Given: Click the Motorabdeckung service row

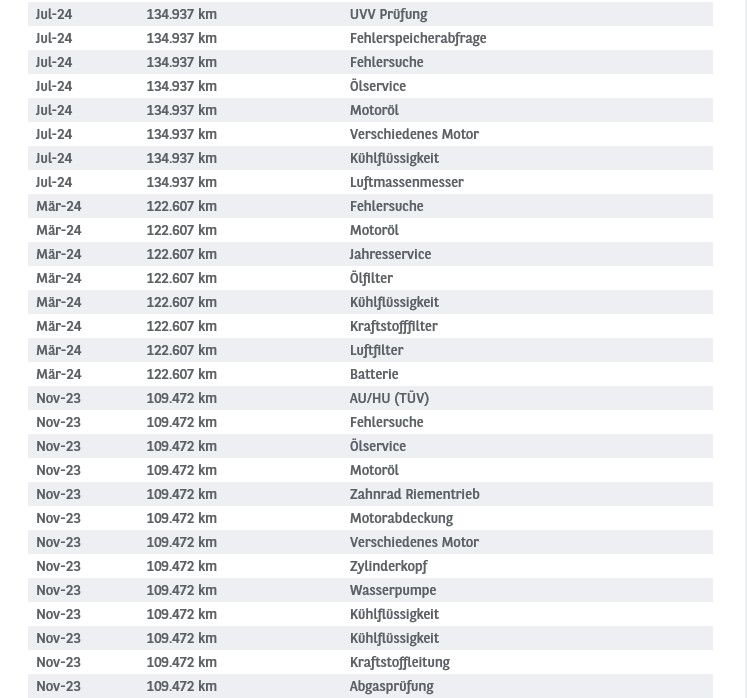Looking at the screenshot, I should click(370, 518).
